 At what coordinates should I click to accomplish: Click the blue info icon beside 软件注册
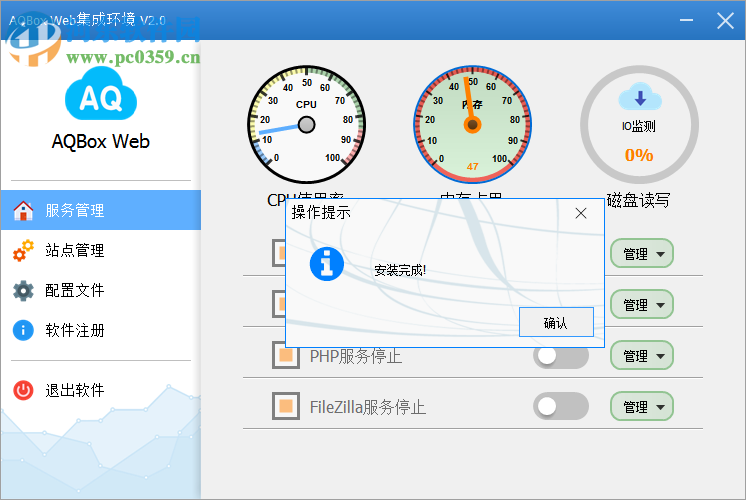[23, 330]
